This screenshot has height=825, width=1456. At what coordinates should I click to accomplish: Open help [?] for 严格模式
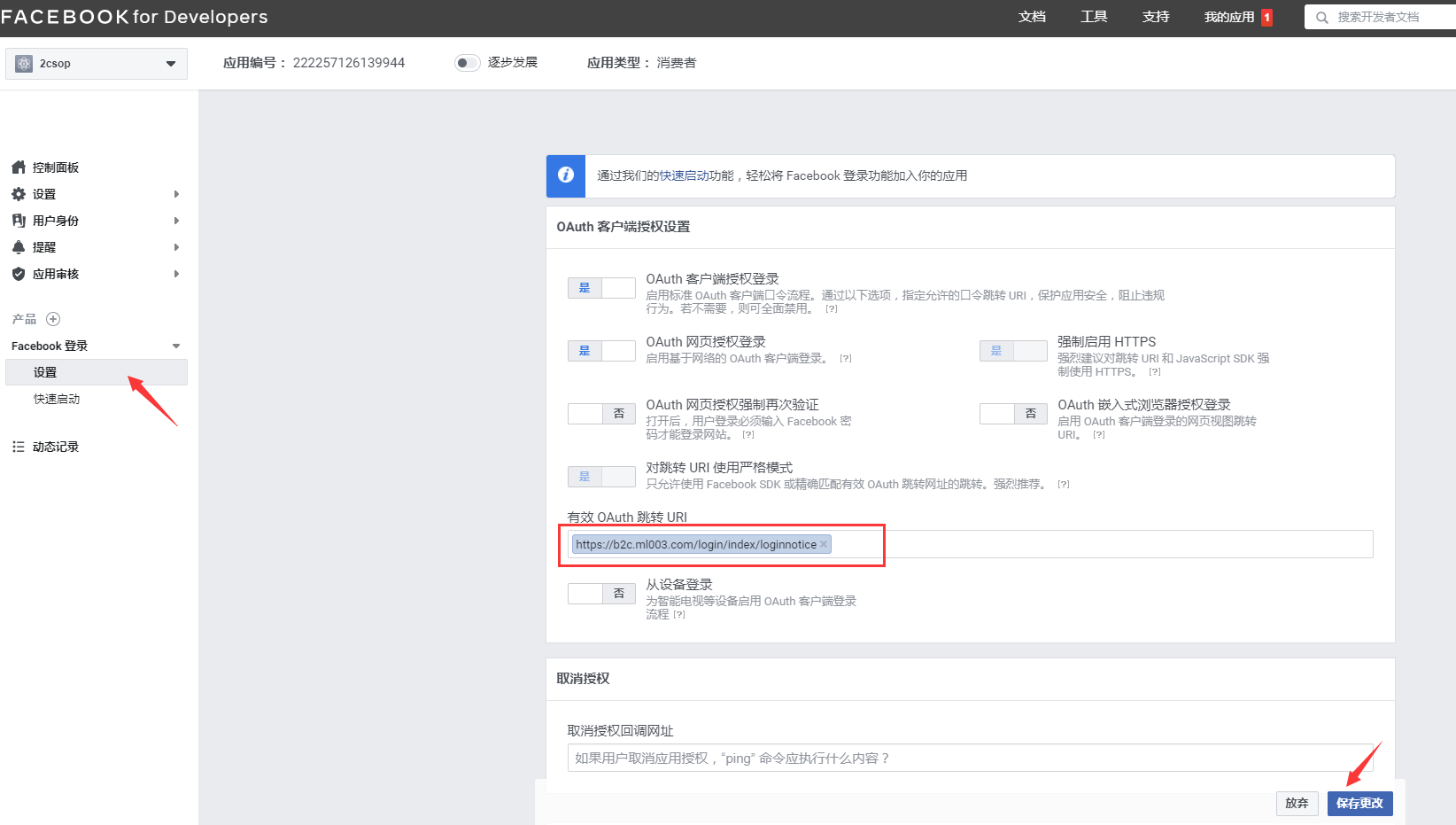pos(1064,485)
